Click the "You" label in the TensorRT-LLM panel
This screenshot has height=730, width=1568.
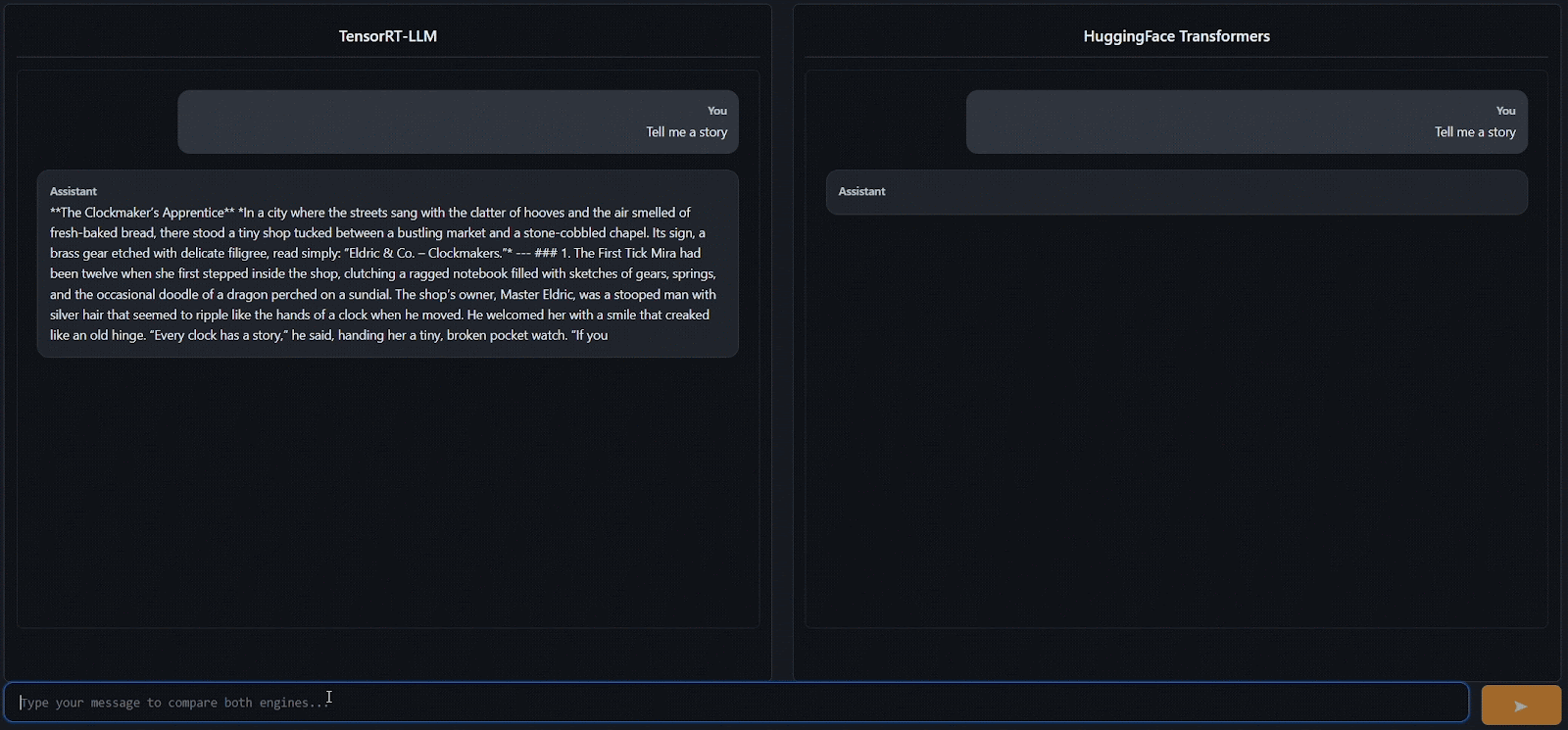[x=717, y=111]
